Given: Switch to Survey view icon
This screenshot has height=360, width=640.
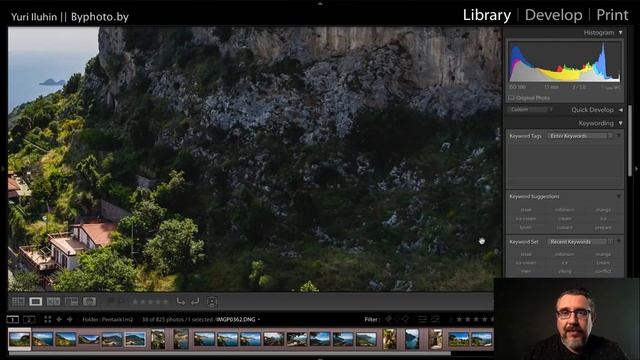Looking at the screenshot, I should coord(71,302).
